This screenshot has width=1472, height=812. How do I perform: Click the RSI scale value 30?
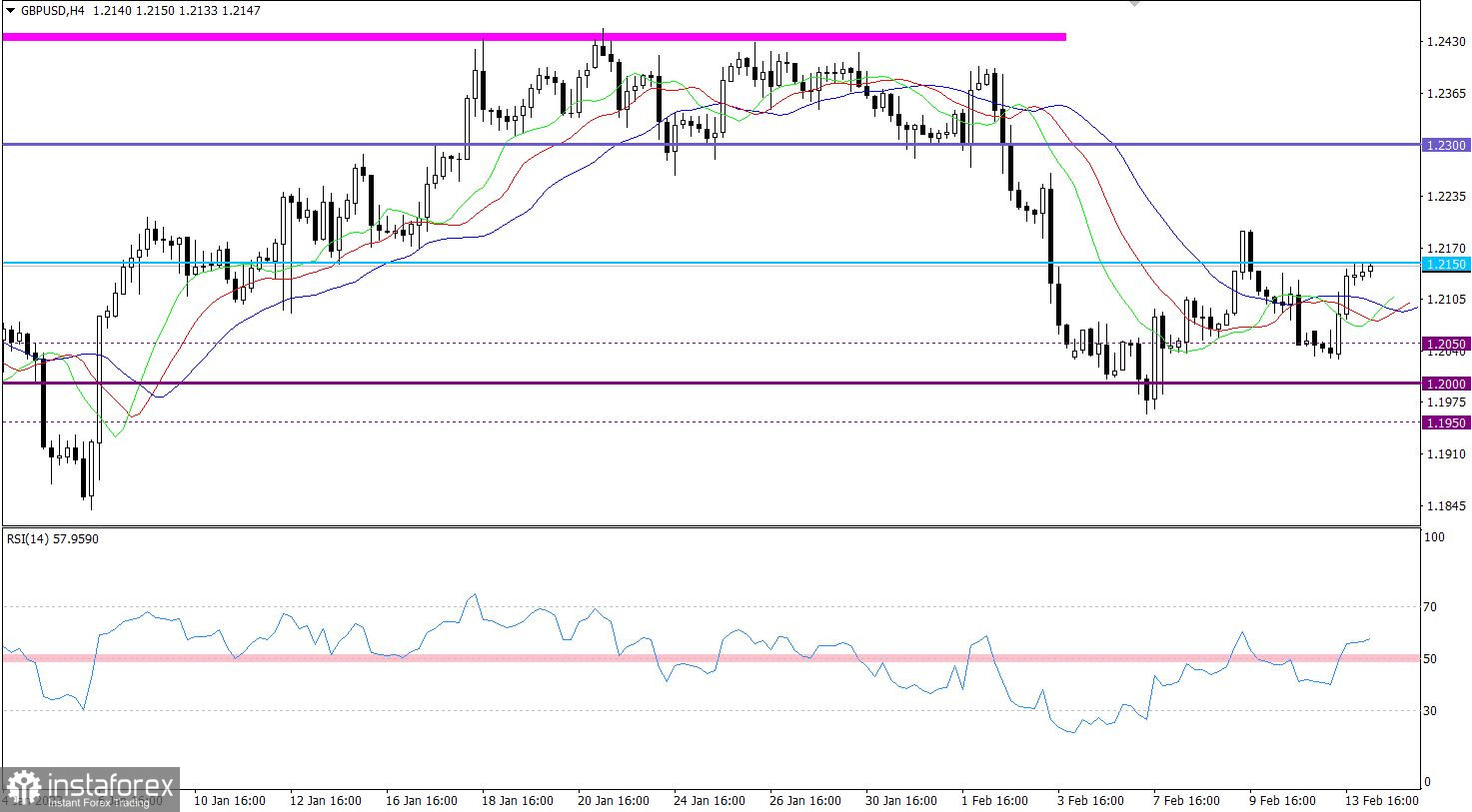1430,711
